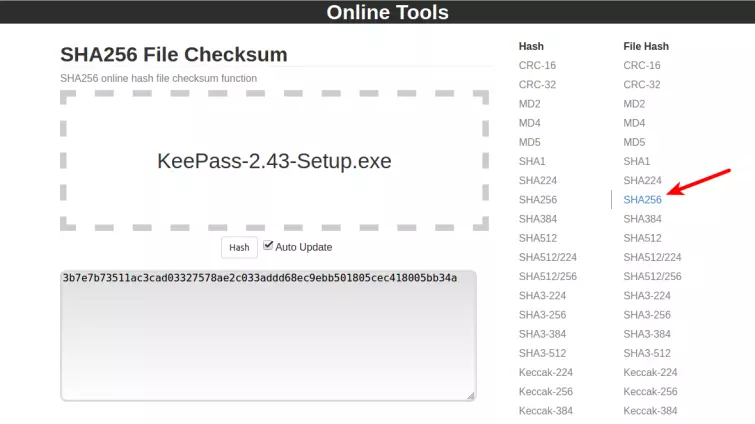Click the Online Tools header title
The image size is (755, 424).
tap(387, 13)
